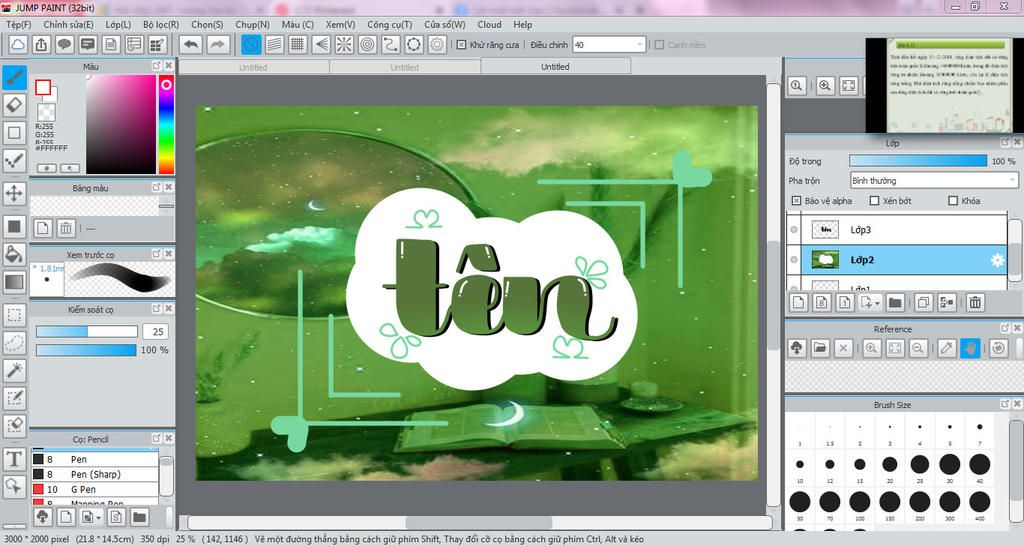Select the hand tool in Reference panel

pyautogui.click(x=970, y=348)
